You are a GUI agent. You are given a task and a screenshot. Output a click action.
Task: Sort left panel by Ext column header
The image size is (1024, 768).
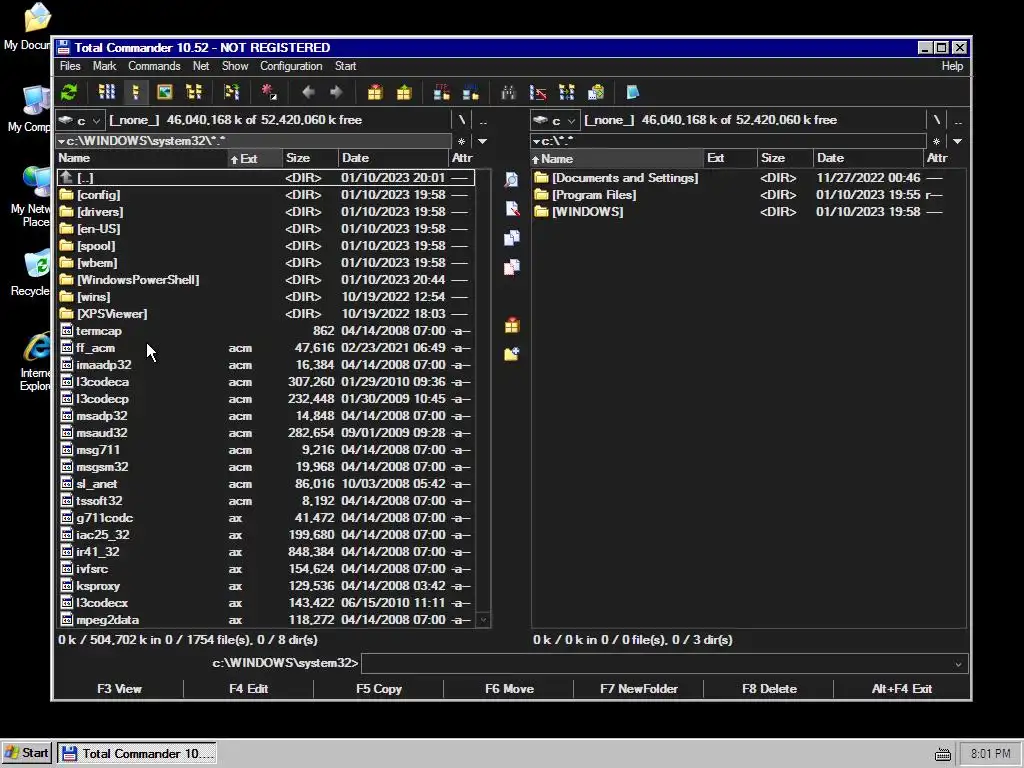pos(254,159)
